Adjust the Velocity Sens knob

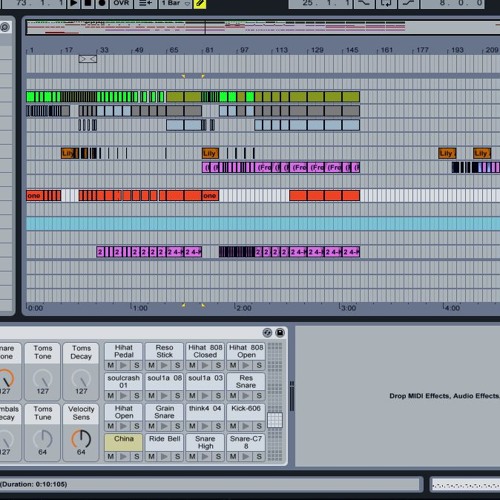(x=81, y=439)
